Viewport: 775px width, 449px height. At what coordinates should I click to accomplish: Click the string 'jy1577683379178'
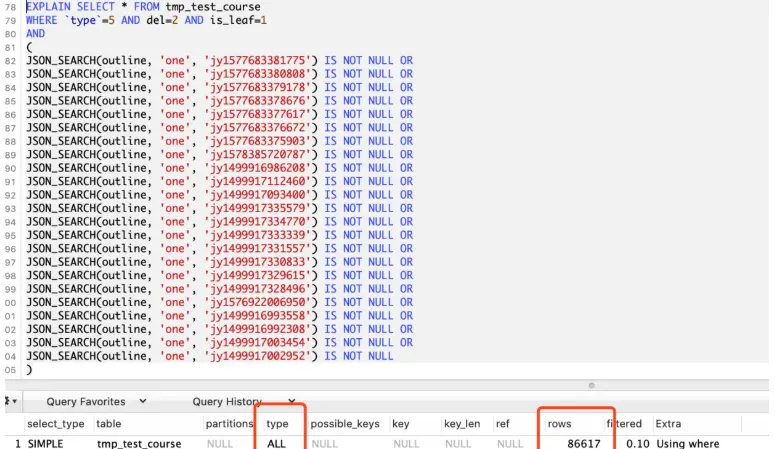pos(258,87)
